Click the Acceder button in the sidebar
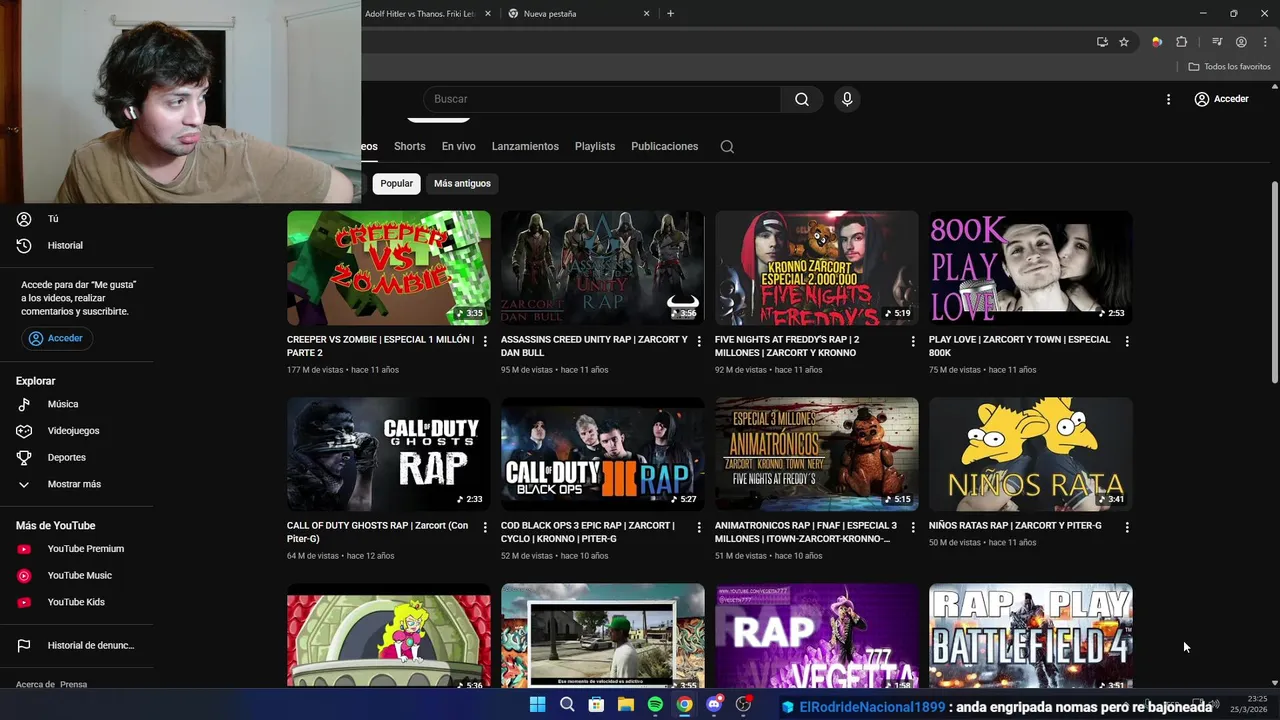 point(57,338)
